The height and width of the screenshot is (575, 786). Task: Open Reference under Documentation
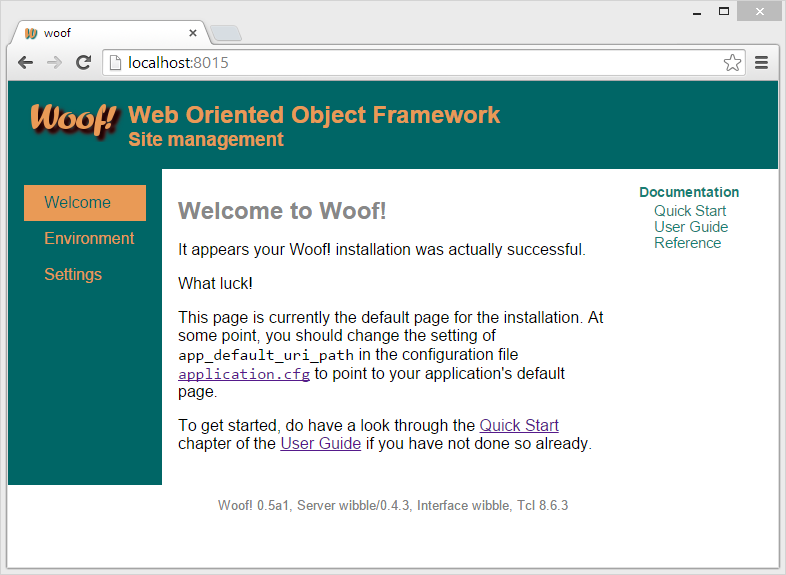click(687, 243)
